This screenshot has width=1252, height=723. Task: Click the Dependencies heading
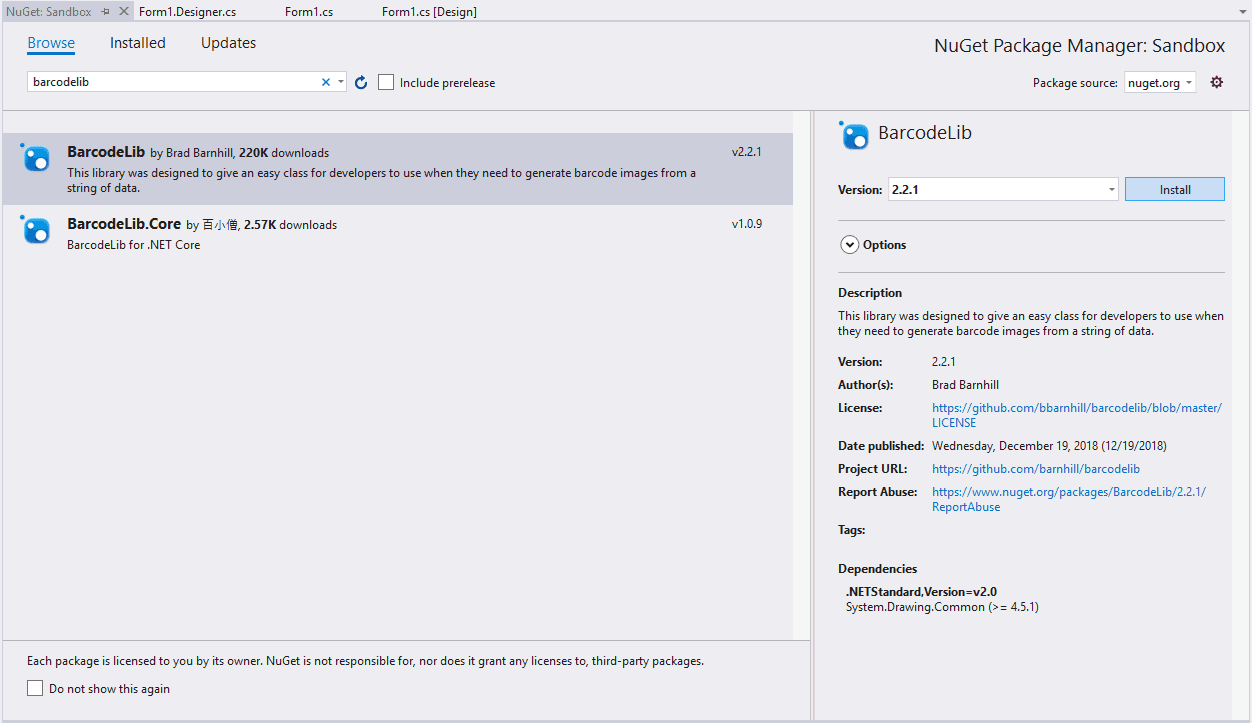(x=877, y=569)
